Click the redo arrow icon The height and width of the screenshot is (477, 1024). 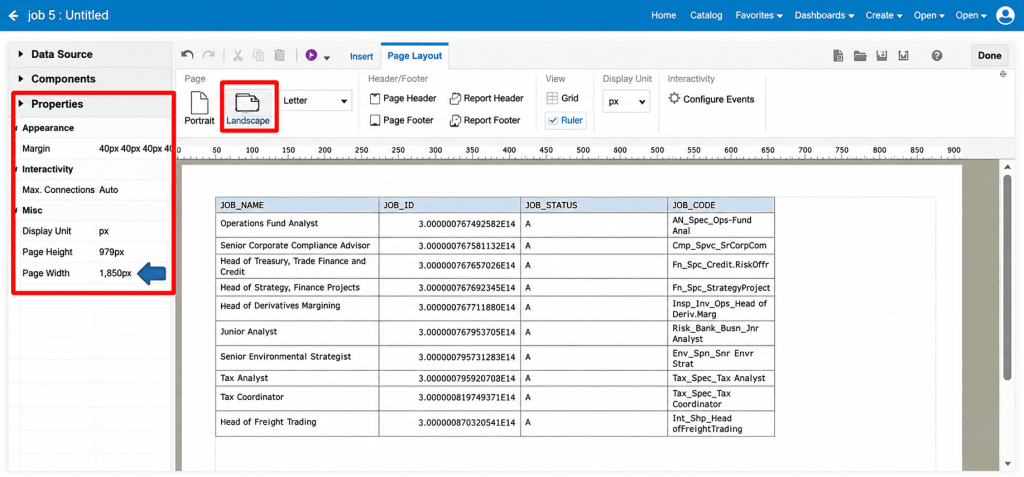pos(208,56)
